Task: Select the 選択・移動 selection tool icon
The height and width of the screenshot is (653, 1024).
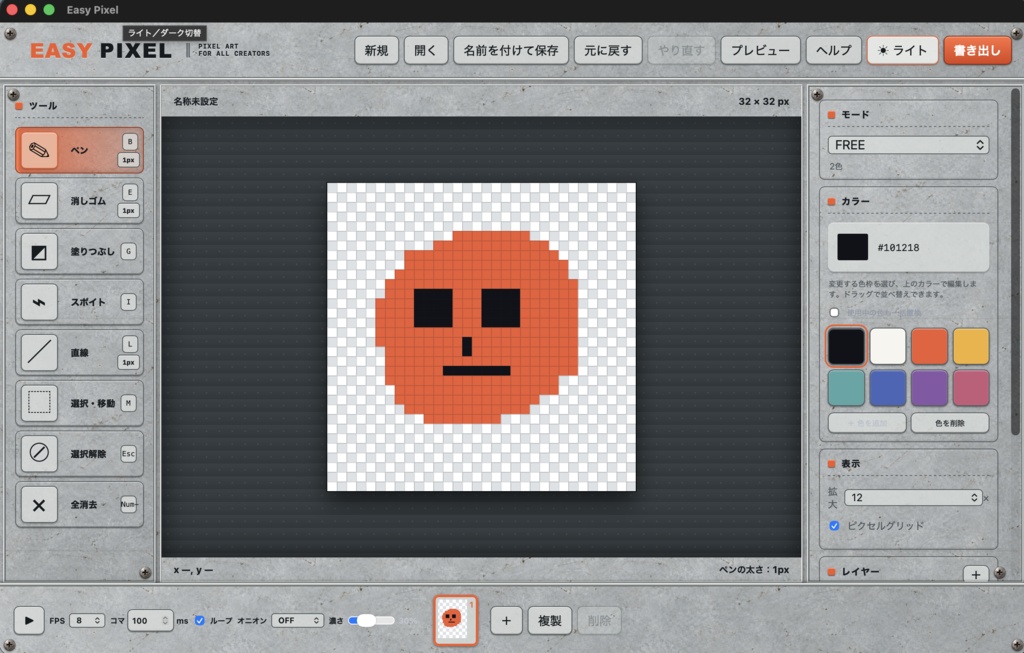Action: 39,403
